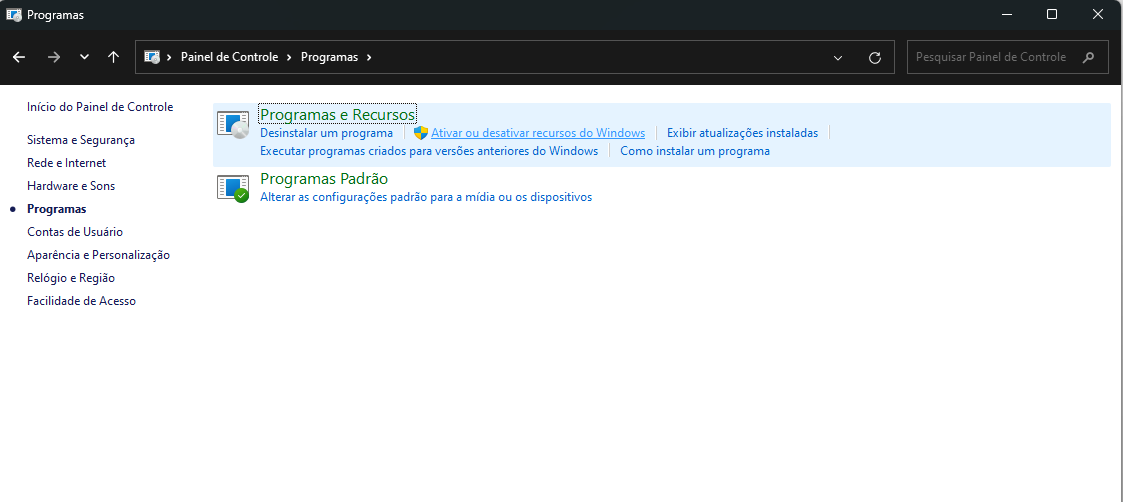Click the search magnifier icon
Image resolution: width=1123 pixels, height=502 pixels.
[1089, 57]
